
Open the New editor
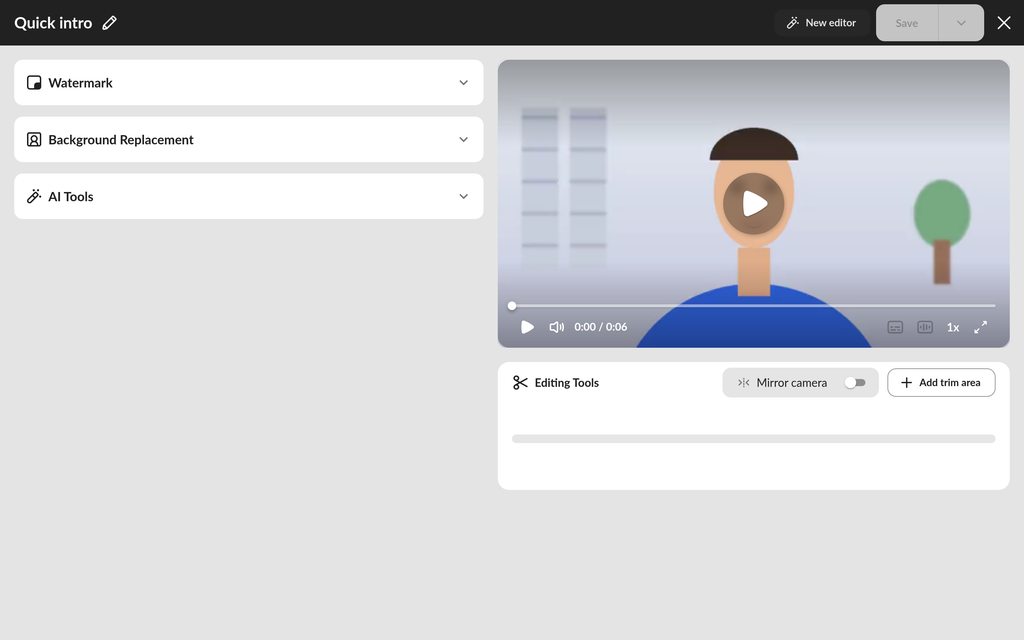pyautogui.click(x=821, y=23)
